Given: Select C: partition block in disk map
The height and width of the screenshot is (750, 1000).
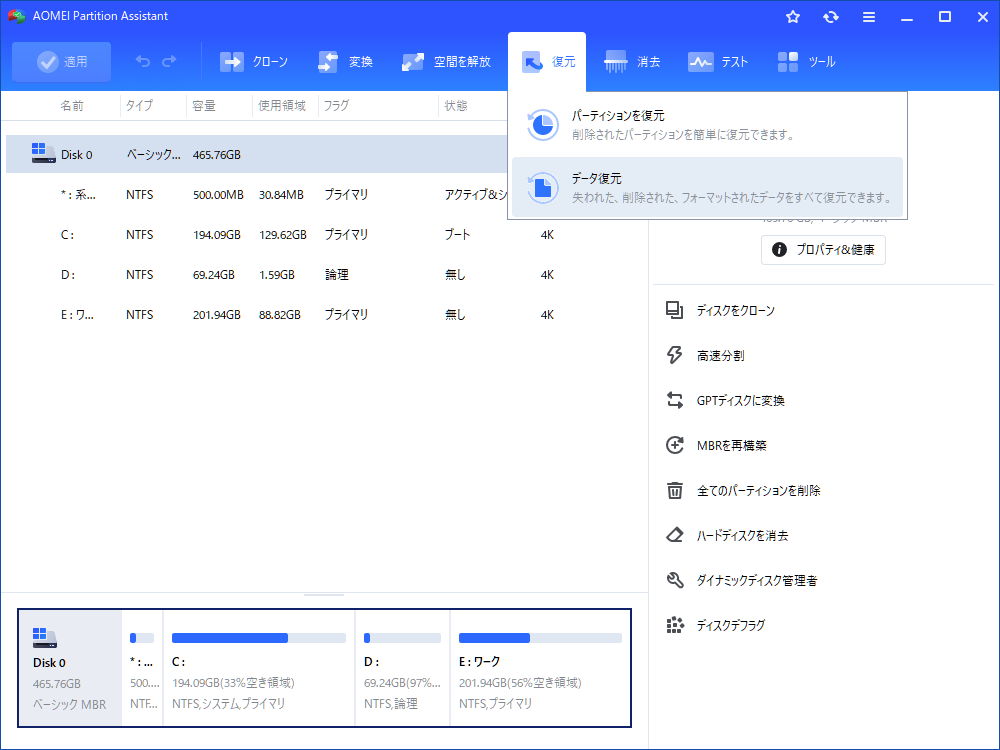Looking at the screenshot, I should tap(259, 668).
